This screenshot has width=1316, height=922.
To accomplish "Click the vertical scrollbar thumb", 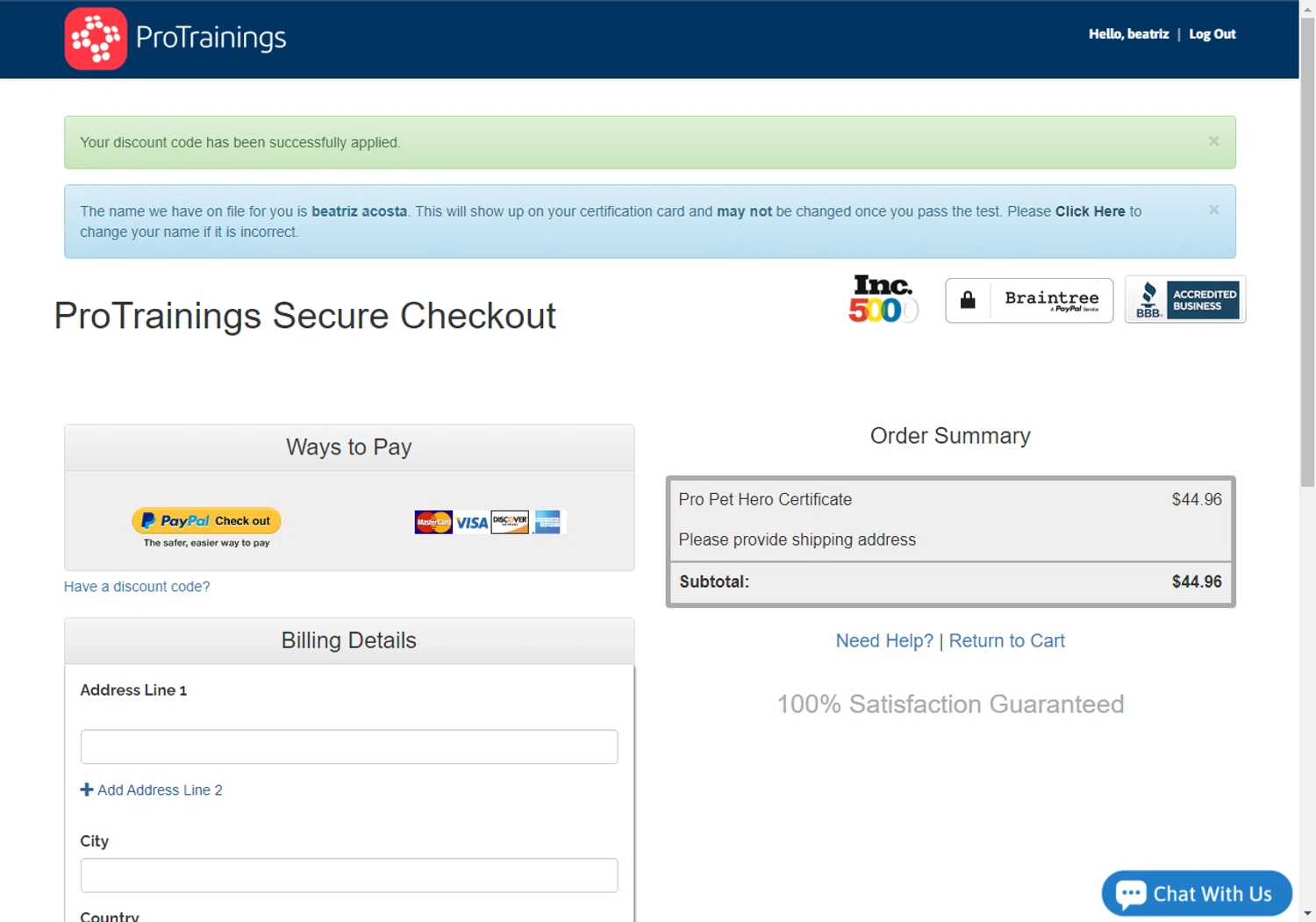I will (1307, 252).
